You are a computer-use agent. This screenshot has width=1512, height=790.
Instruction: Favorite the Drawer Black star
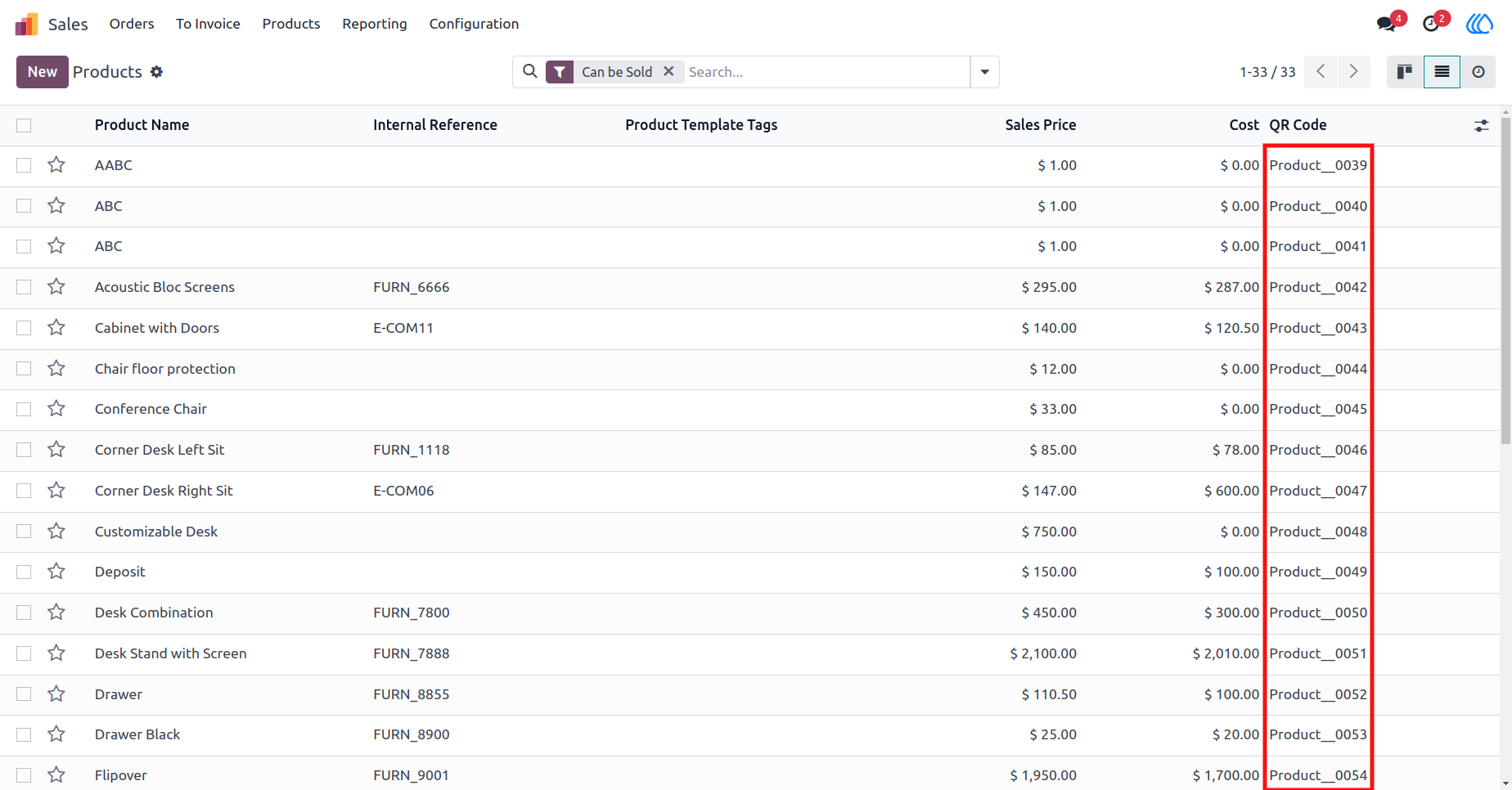click(x=56, y=734)
